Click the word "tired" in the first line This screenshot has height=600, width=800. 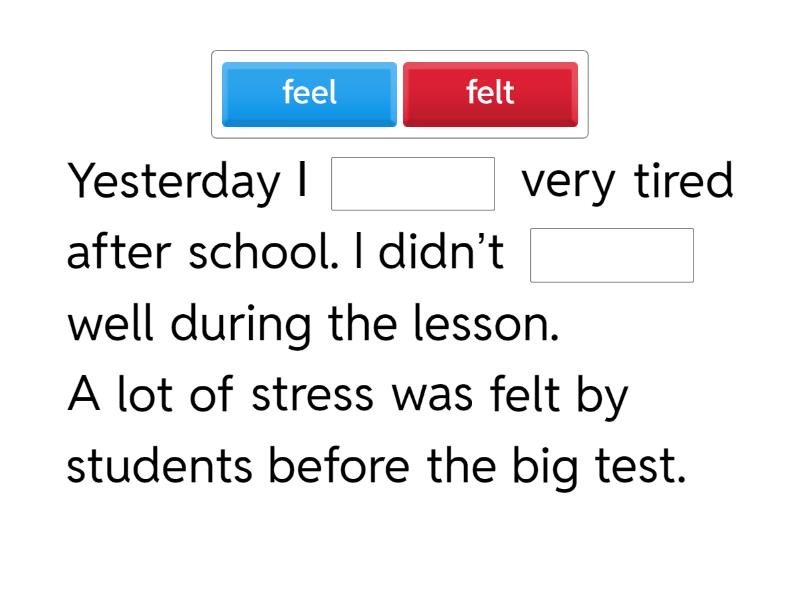click(x=684, y=181)
